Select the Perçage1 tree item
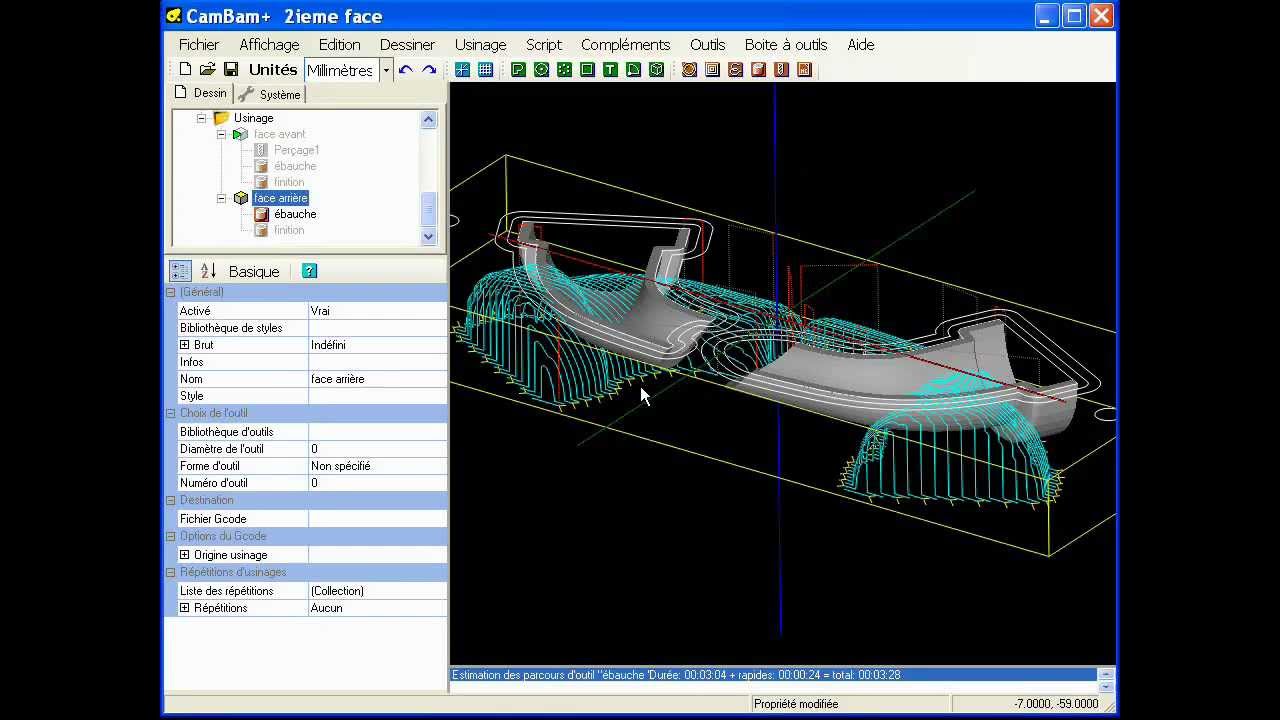The width and height of the screenshot is (1280, 720). (x=297, y=150)
